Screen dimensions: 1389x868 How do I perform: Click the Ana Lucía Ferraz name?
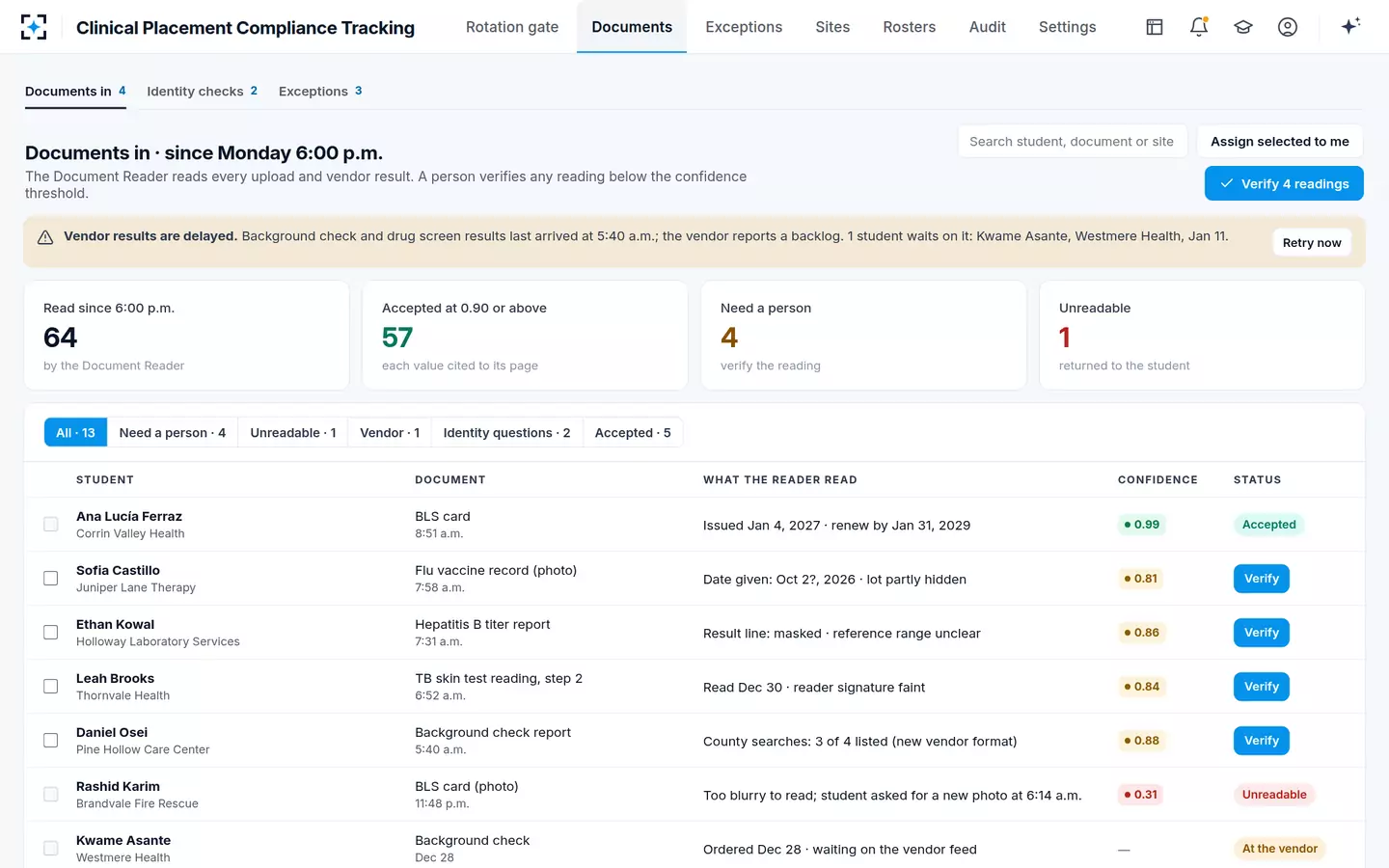[x=129, y=517]
